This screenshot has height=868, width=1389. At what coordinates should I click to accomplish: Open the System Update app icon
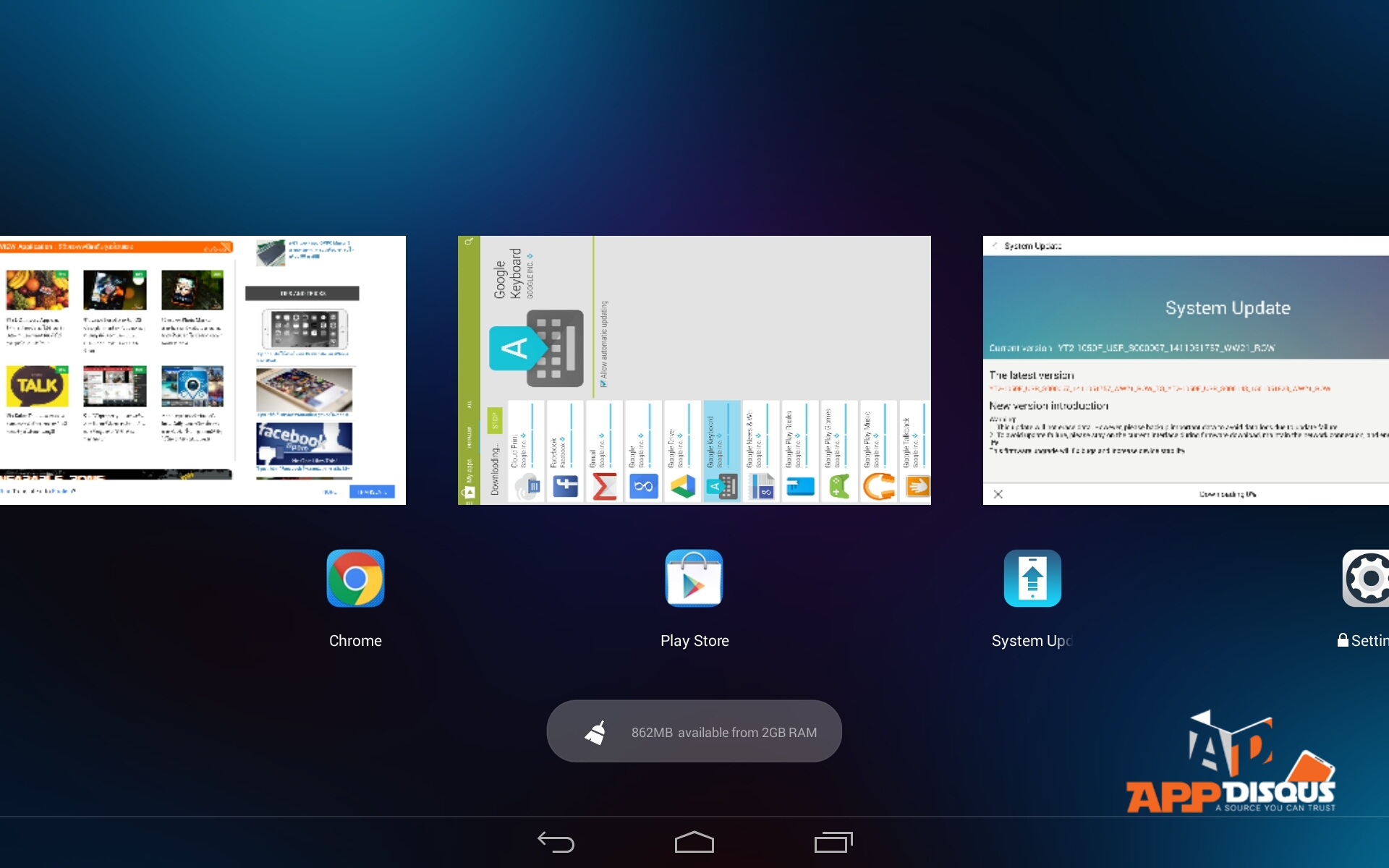tap(1032, 579)
